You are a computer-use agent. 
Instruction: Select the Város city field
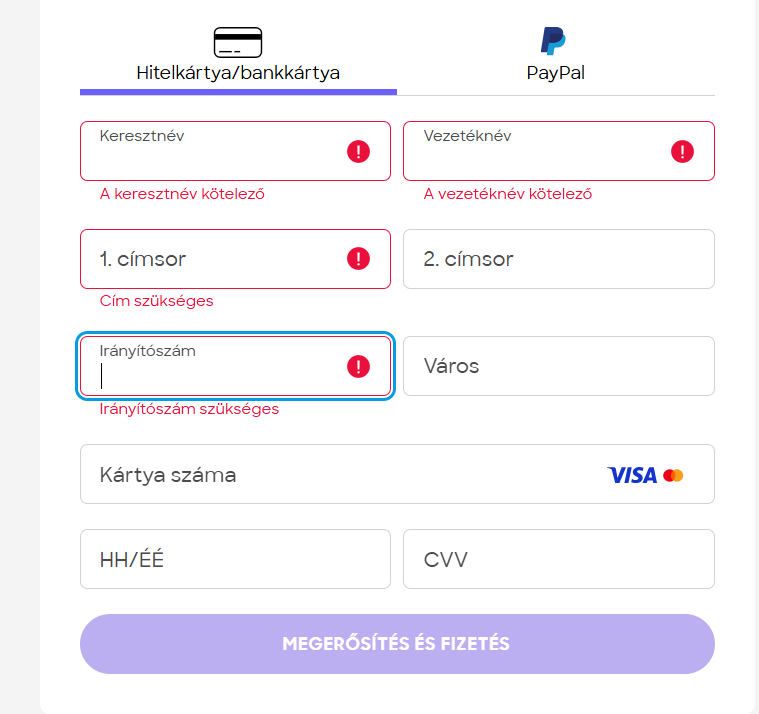[x=558, y=366]
